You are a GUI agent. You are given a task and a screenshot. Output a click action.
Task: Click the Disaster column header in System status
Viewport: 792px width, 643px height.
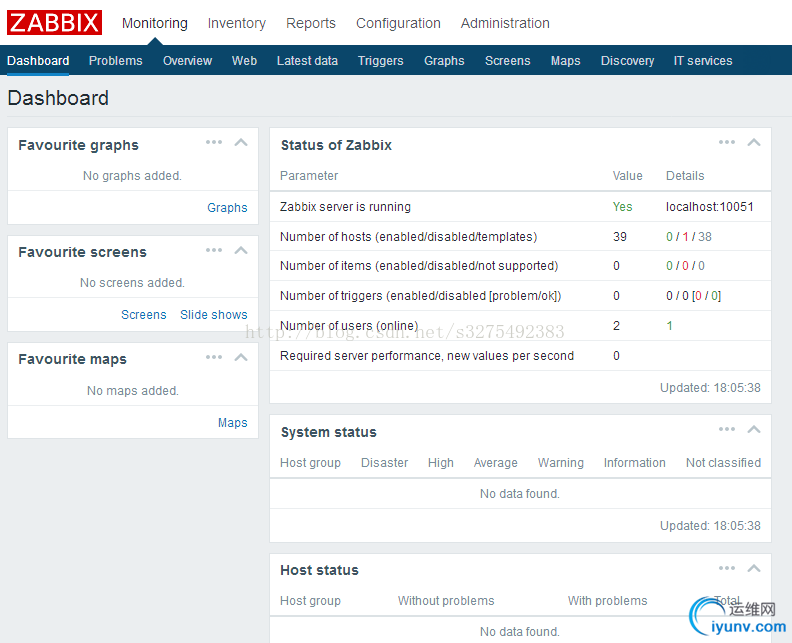(384, 463)
